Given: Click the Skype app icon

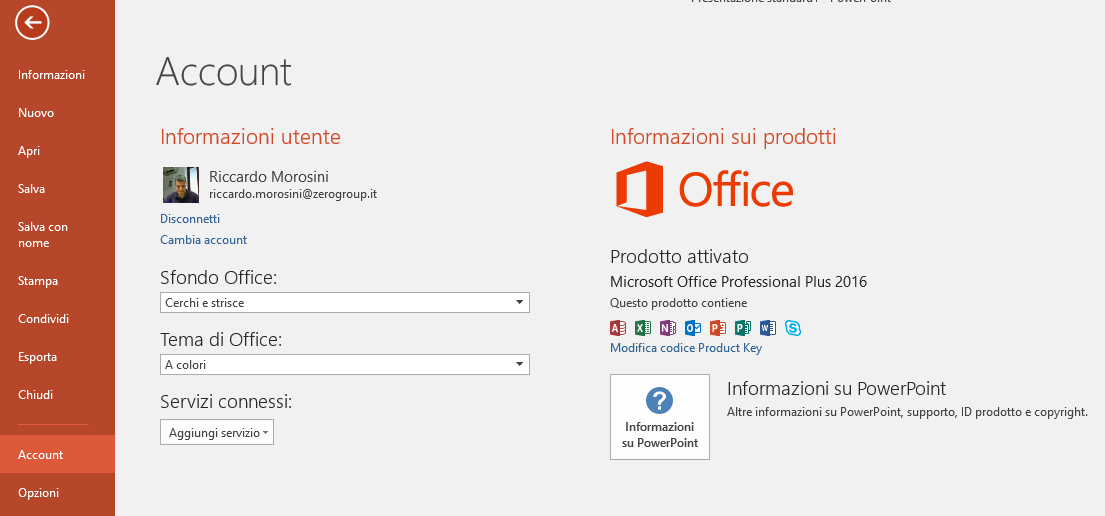Looking at the screenshot, I should tap(793, 328).
